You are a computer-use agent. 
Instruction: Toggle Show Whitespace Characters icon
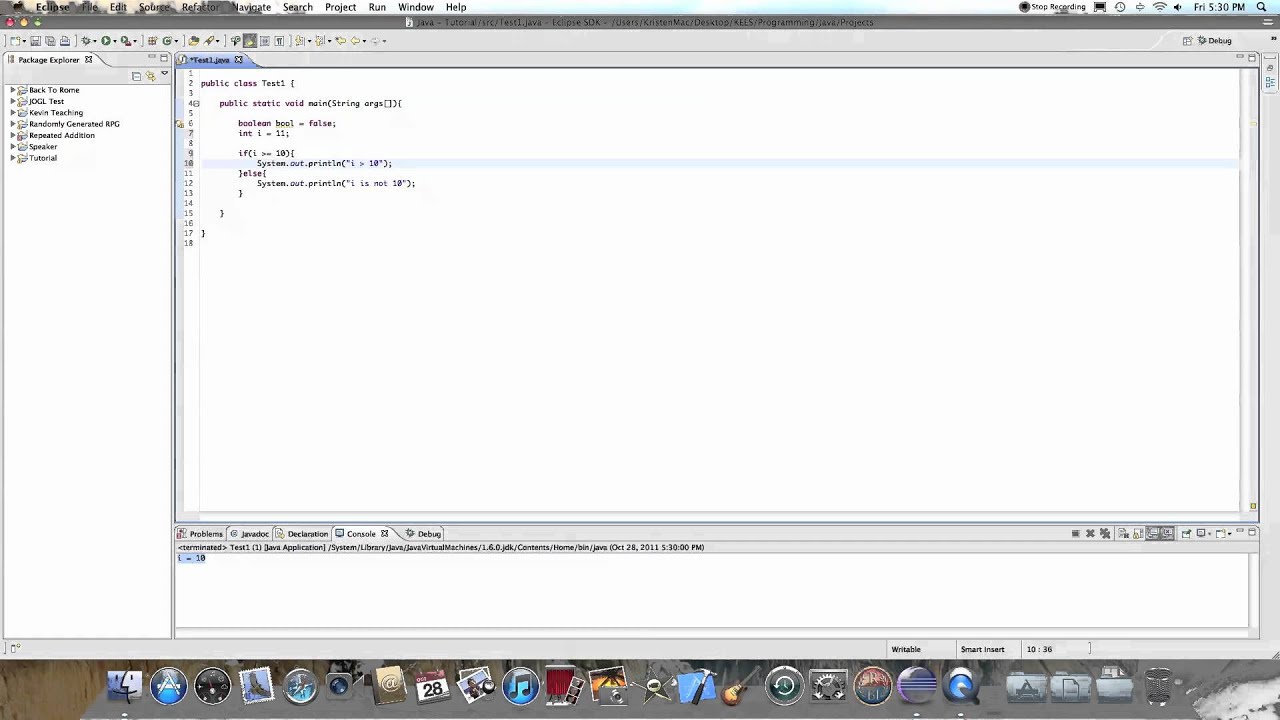[279, 41]
